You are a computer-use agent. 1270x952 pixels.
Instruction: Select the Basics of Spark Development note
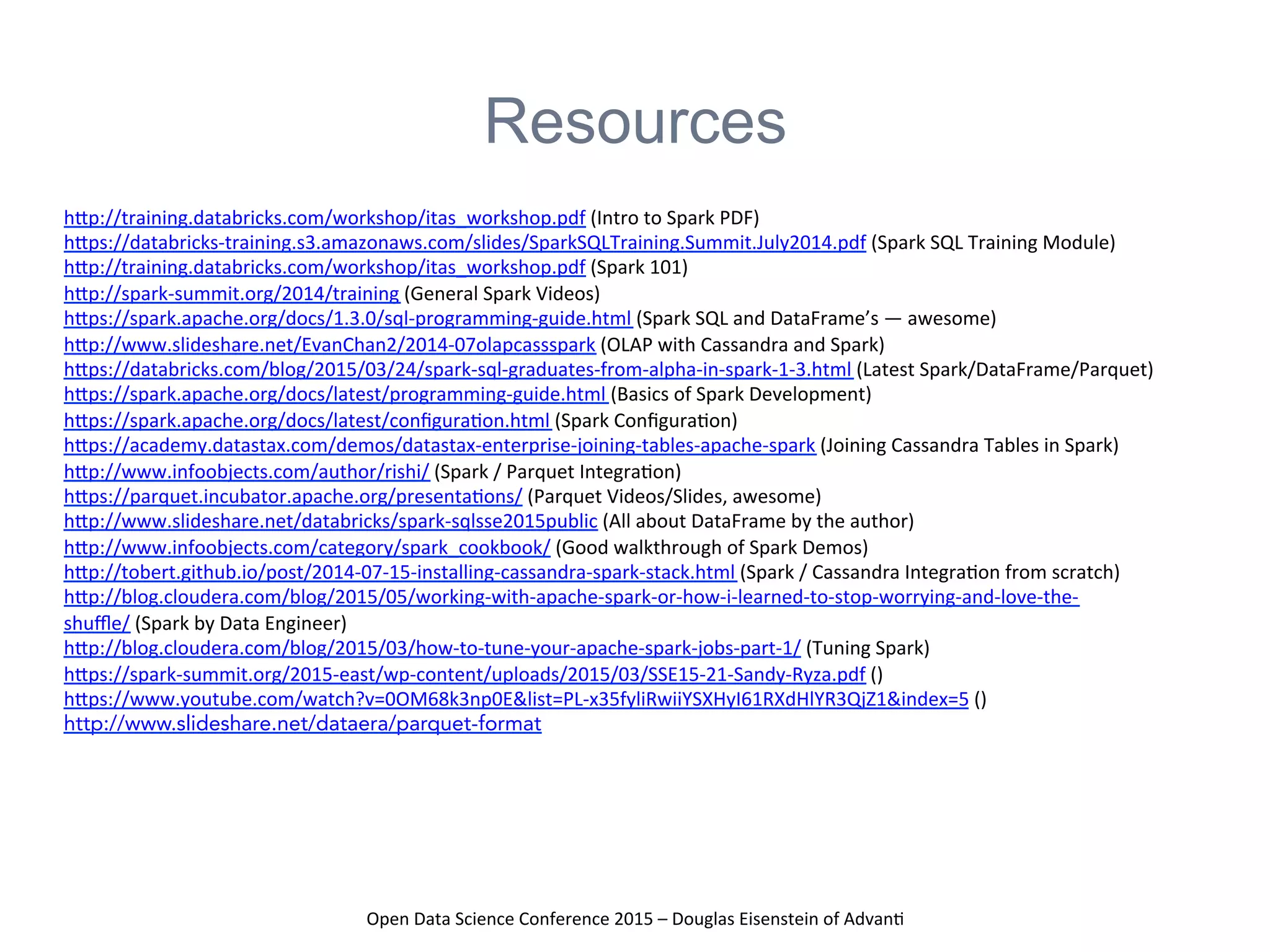click(742, 395)
